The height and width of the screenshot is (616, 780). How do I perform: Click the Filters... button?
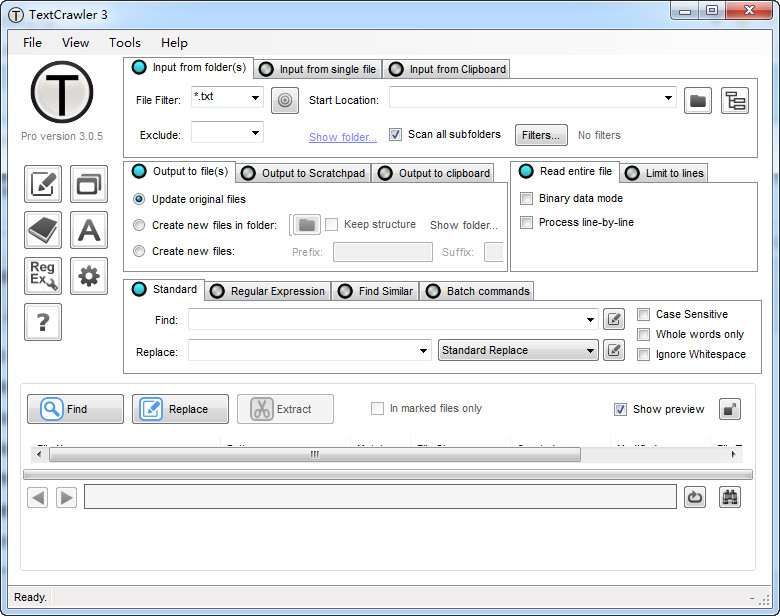coord(541,135)
